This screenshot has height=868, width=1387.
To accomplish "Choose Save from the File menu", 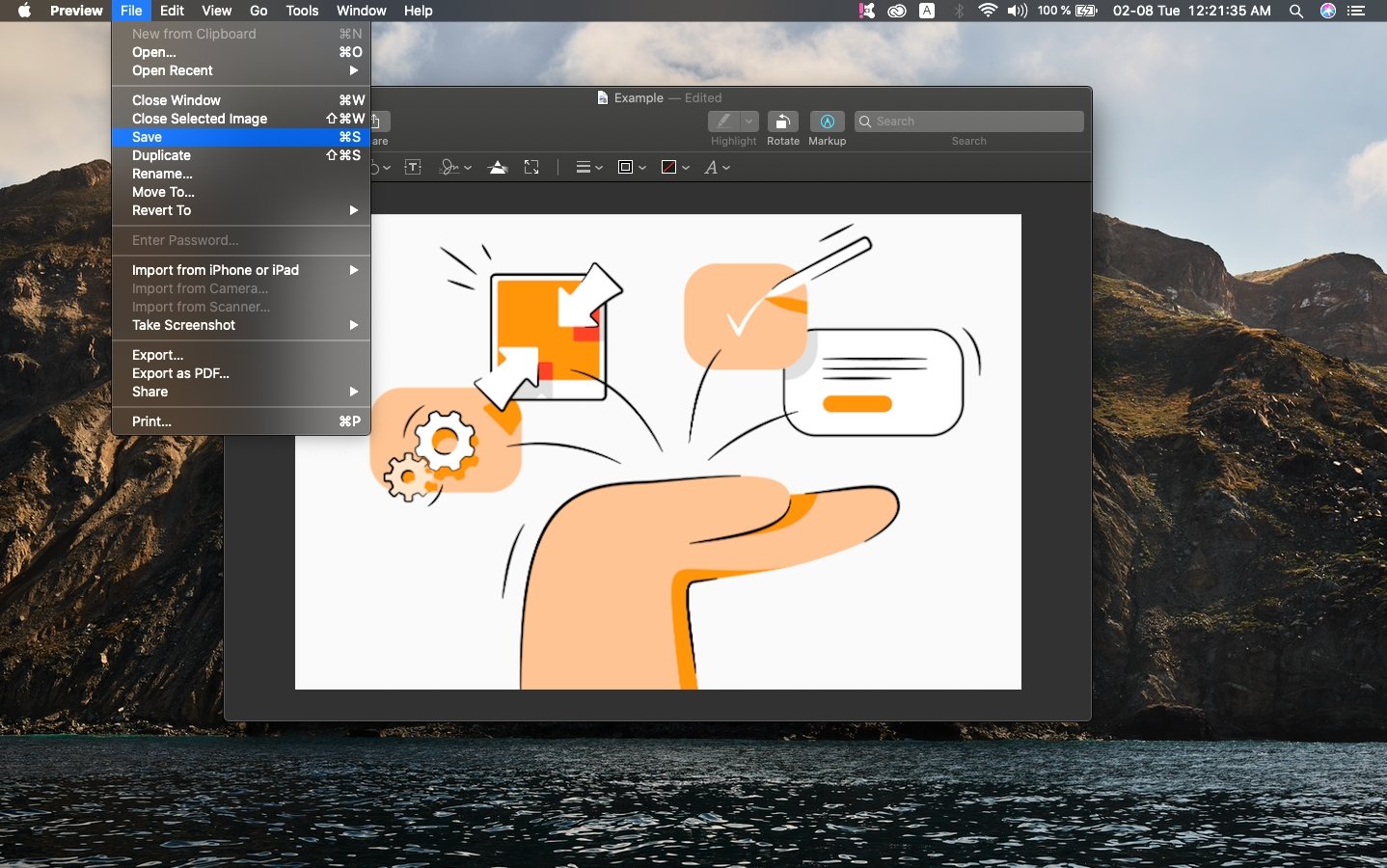I will coord(241,137).
